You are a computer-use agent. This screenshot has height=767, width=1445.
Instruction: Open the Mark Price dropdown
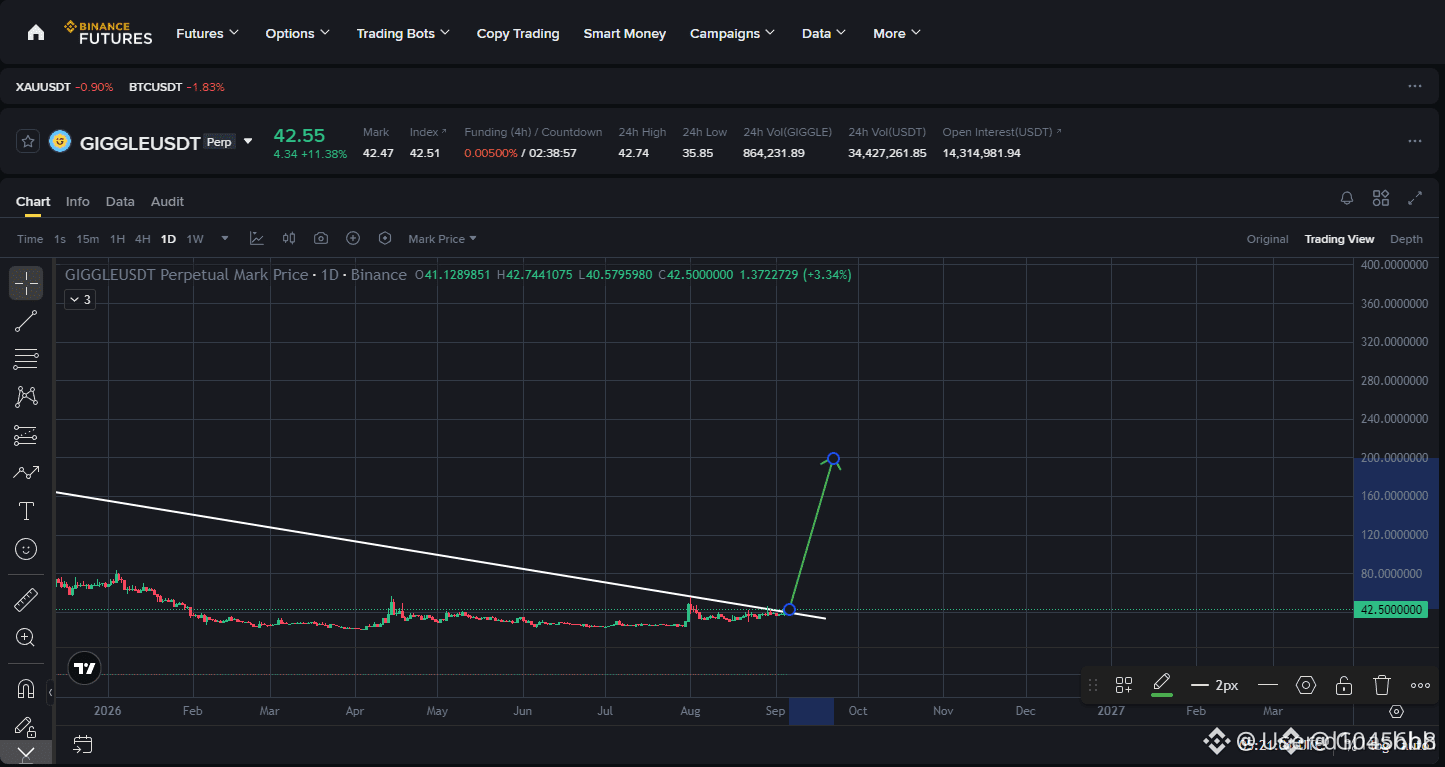pos(442,239)
